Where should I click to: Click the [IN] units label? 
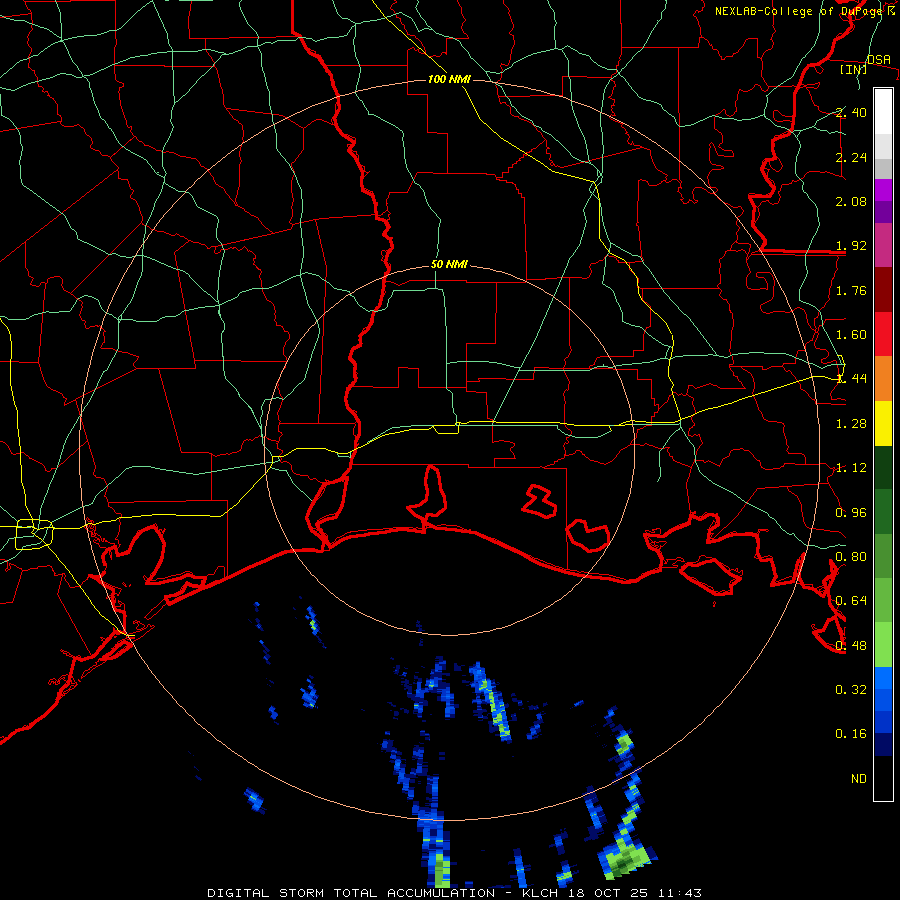point(854,69)
